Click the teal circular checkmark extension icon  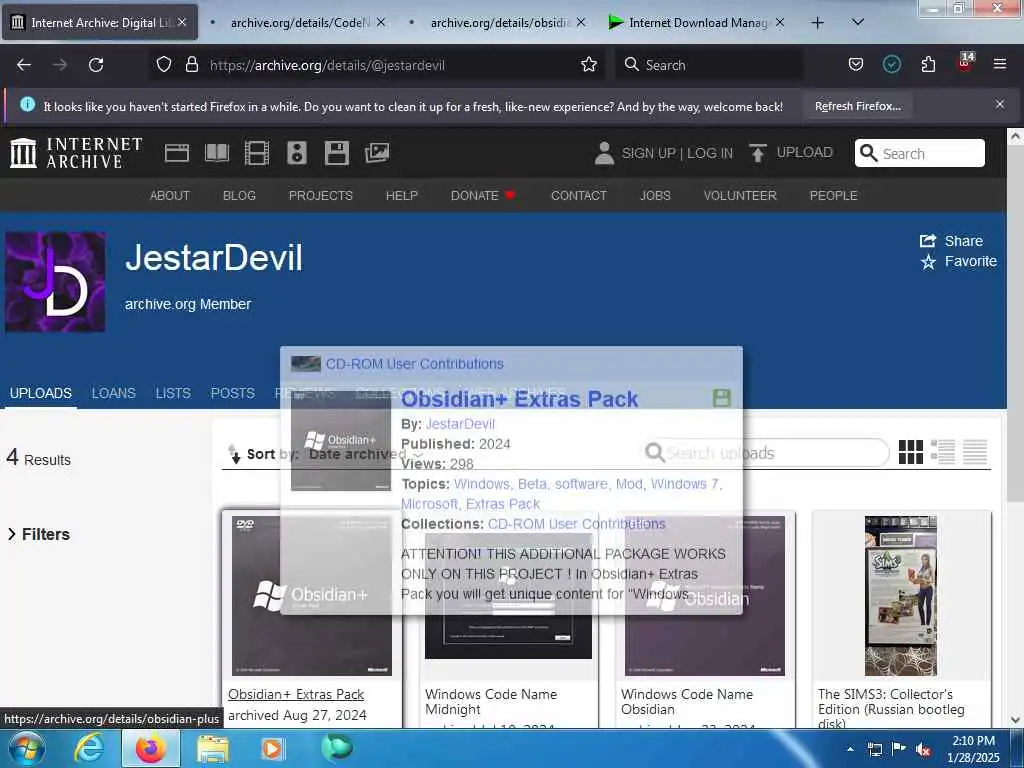pyautogui.click(x=892, y=64)
